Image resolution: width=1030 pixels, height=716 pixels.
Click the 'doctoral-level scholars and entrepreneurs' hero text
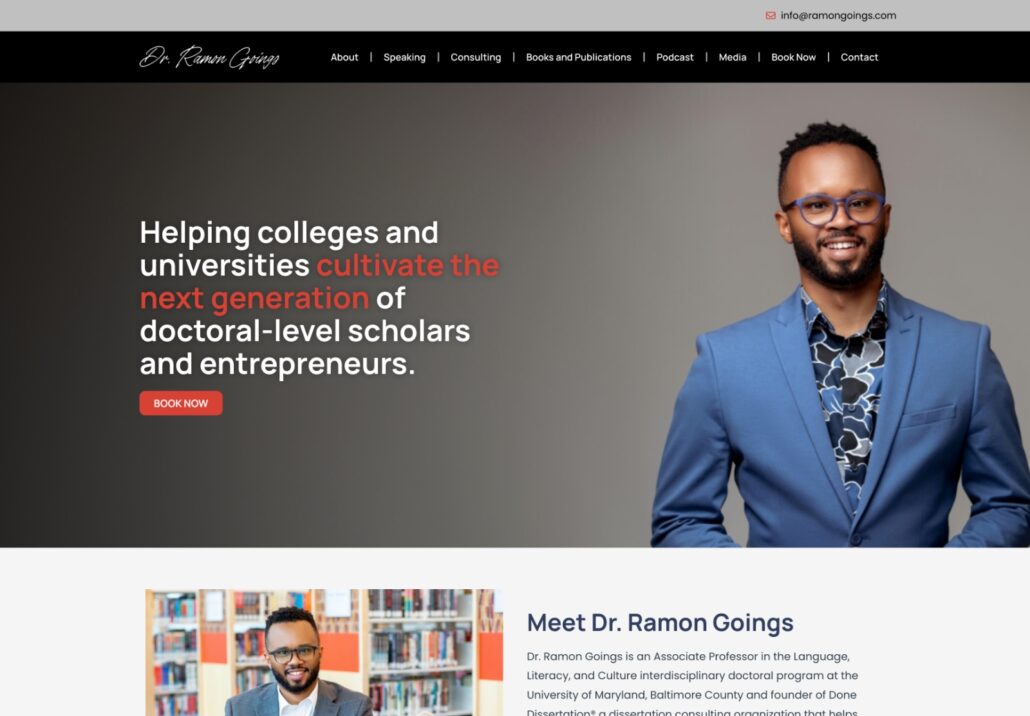coord(305,347)
